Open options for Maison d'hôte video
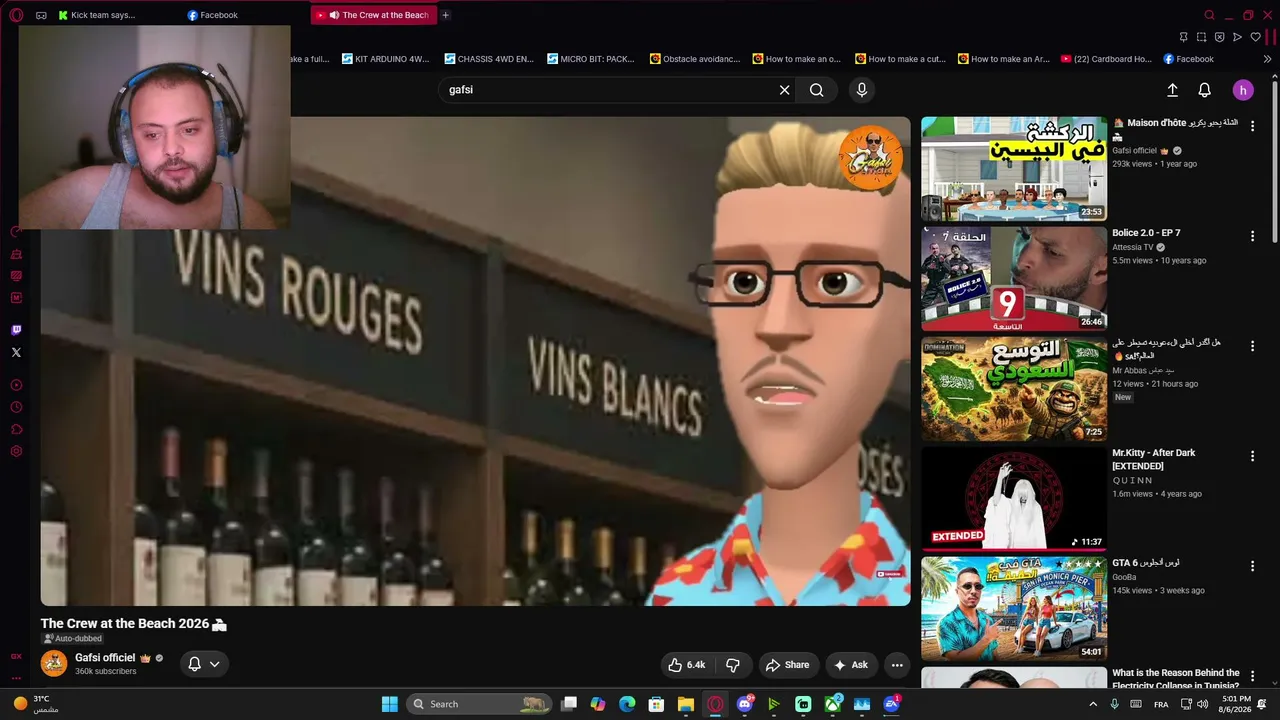Screen dimensions: 1280x720 (1252, 126)
